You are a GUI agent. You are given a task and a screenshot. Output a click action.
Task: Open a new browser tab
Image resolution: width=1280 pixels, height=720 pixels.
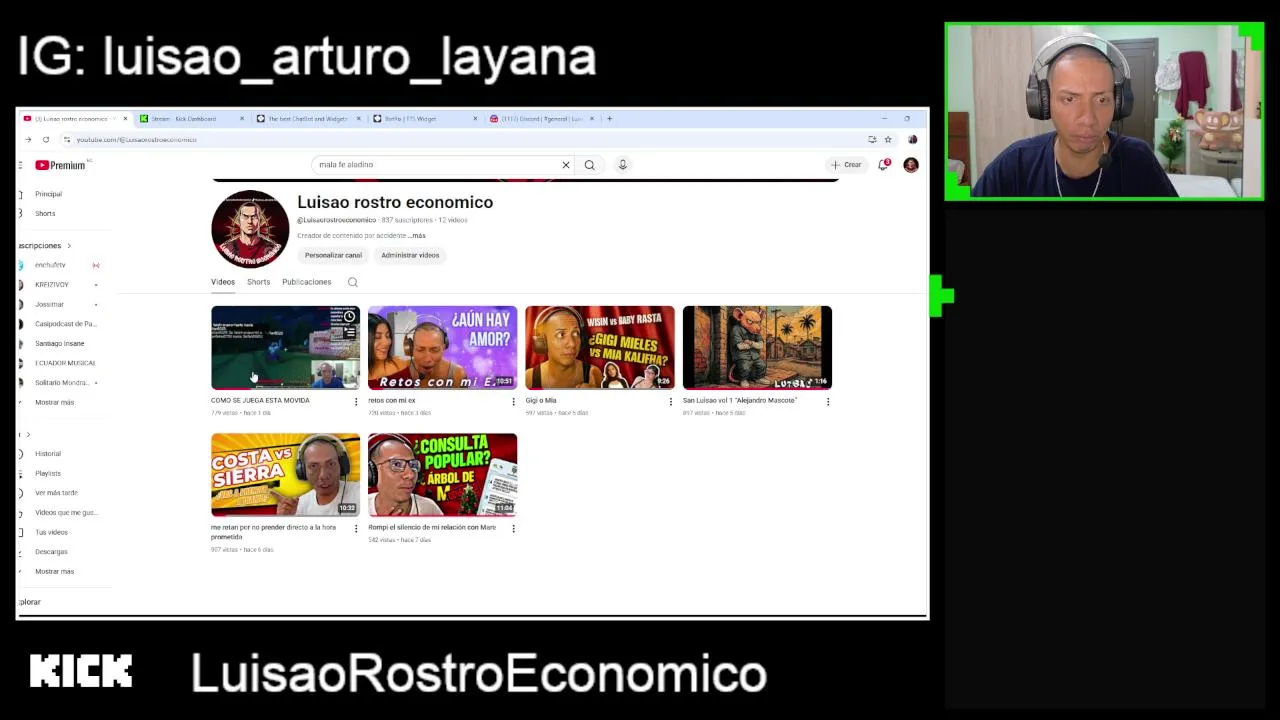[x=609, y=119]
